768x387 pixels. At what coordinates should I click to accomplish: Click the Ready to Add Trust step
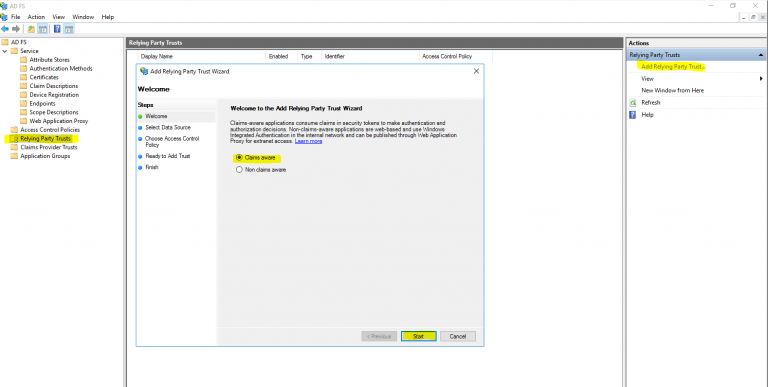[168, 156]
